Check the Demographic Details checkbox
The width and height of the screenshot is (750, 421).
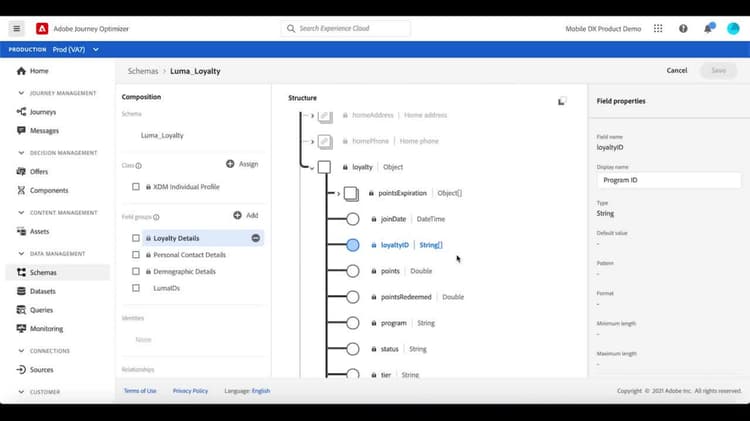click(136, 272)
